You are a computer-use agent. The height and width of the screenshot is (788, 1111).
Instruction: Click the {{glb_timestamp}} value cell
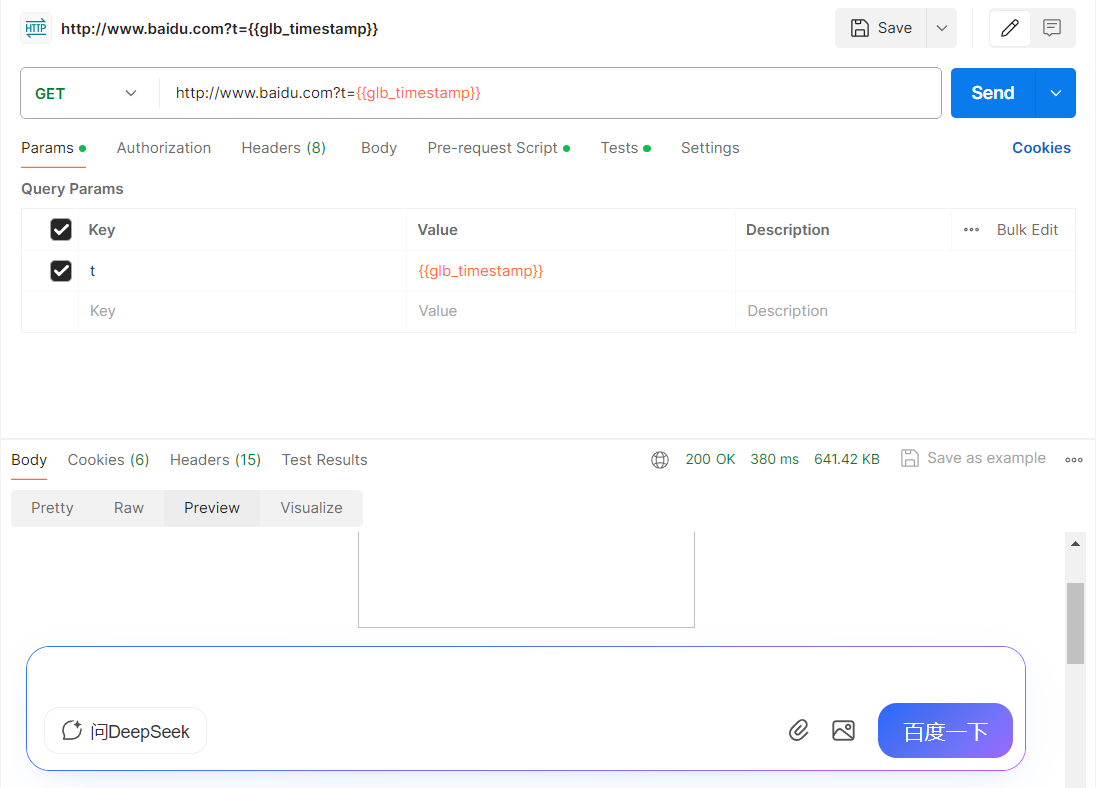(x=570, y=271)
